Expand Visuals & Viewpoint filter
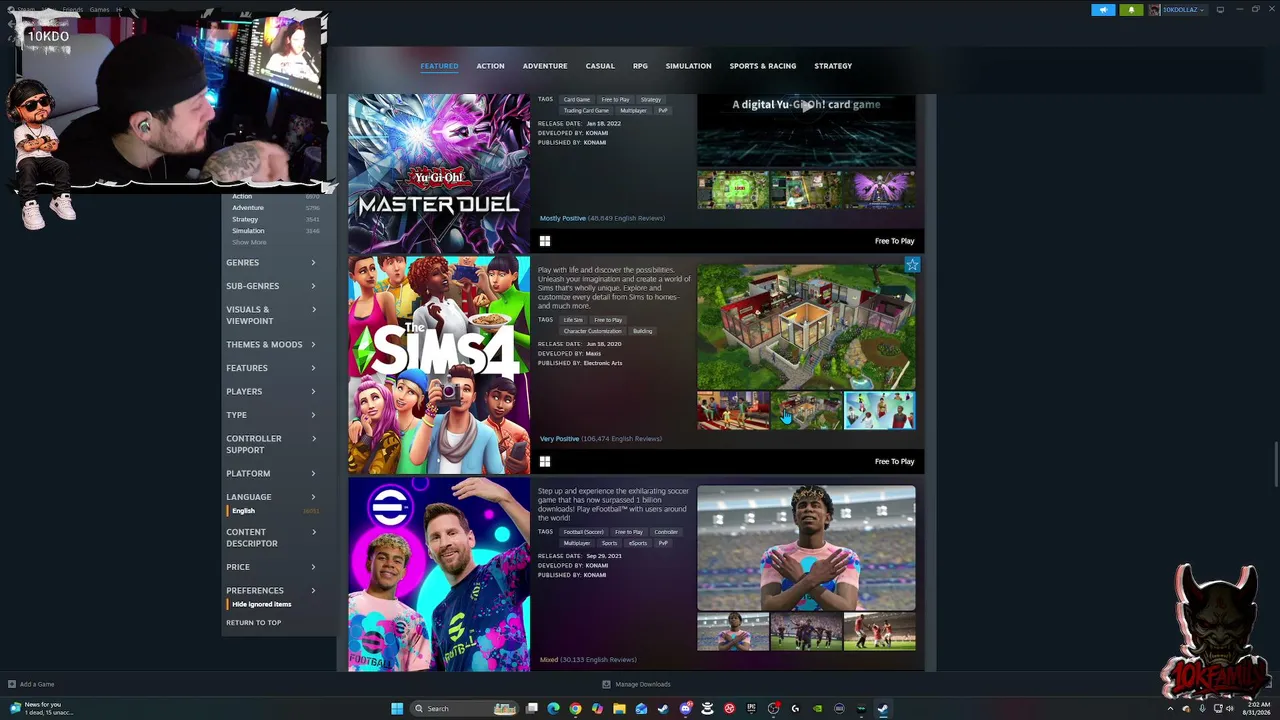The width and height of the screenshot is (1280, 720). 271,315
